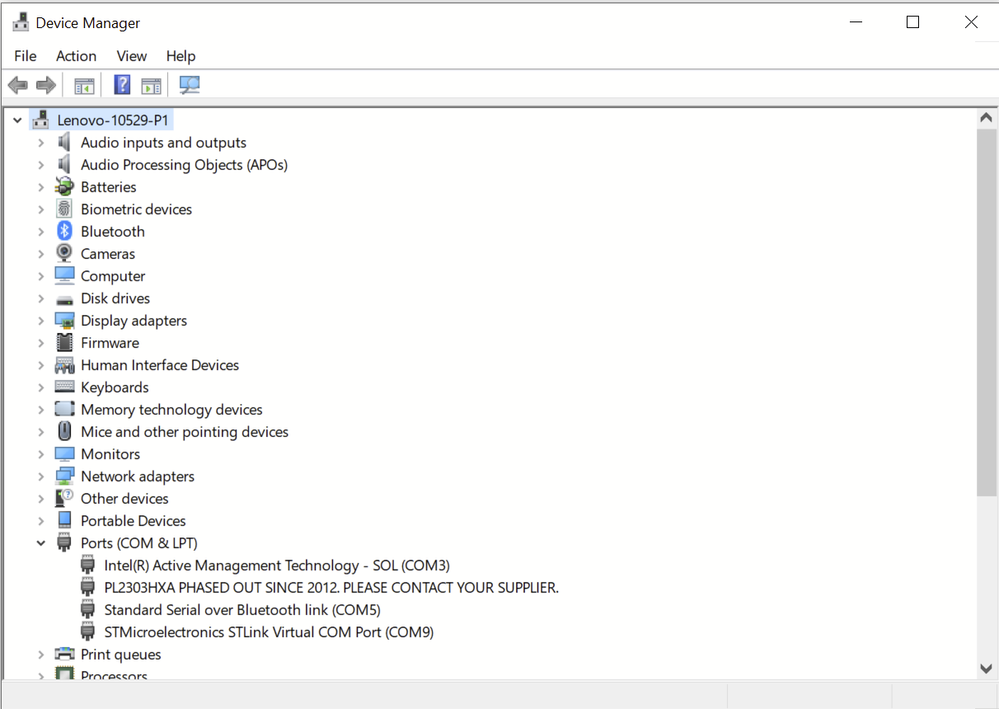The width and height of the screenshot is (999, 709).
Task: Click the Biometric devices fingerprint icon
Action: click(x=64, y=209)
